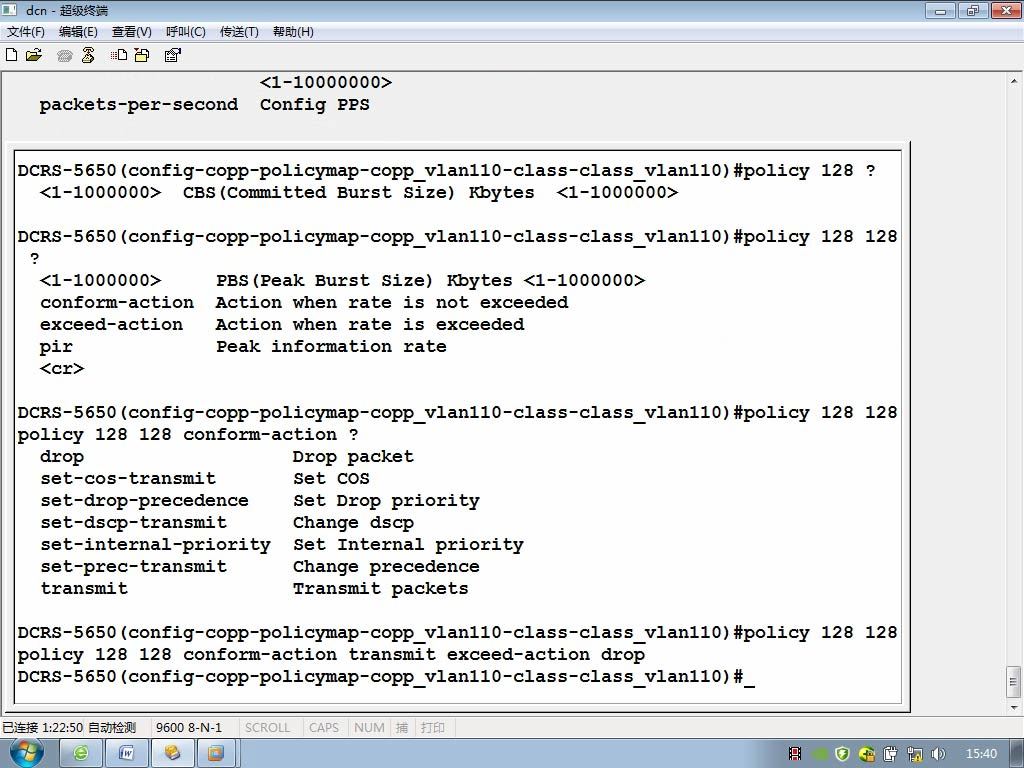Open the 呼叫(C) menu
Image resolution: width=1024 pixels, height=768 pixels.
pos(186,32)
